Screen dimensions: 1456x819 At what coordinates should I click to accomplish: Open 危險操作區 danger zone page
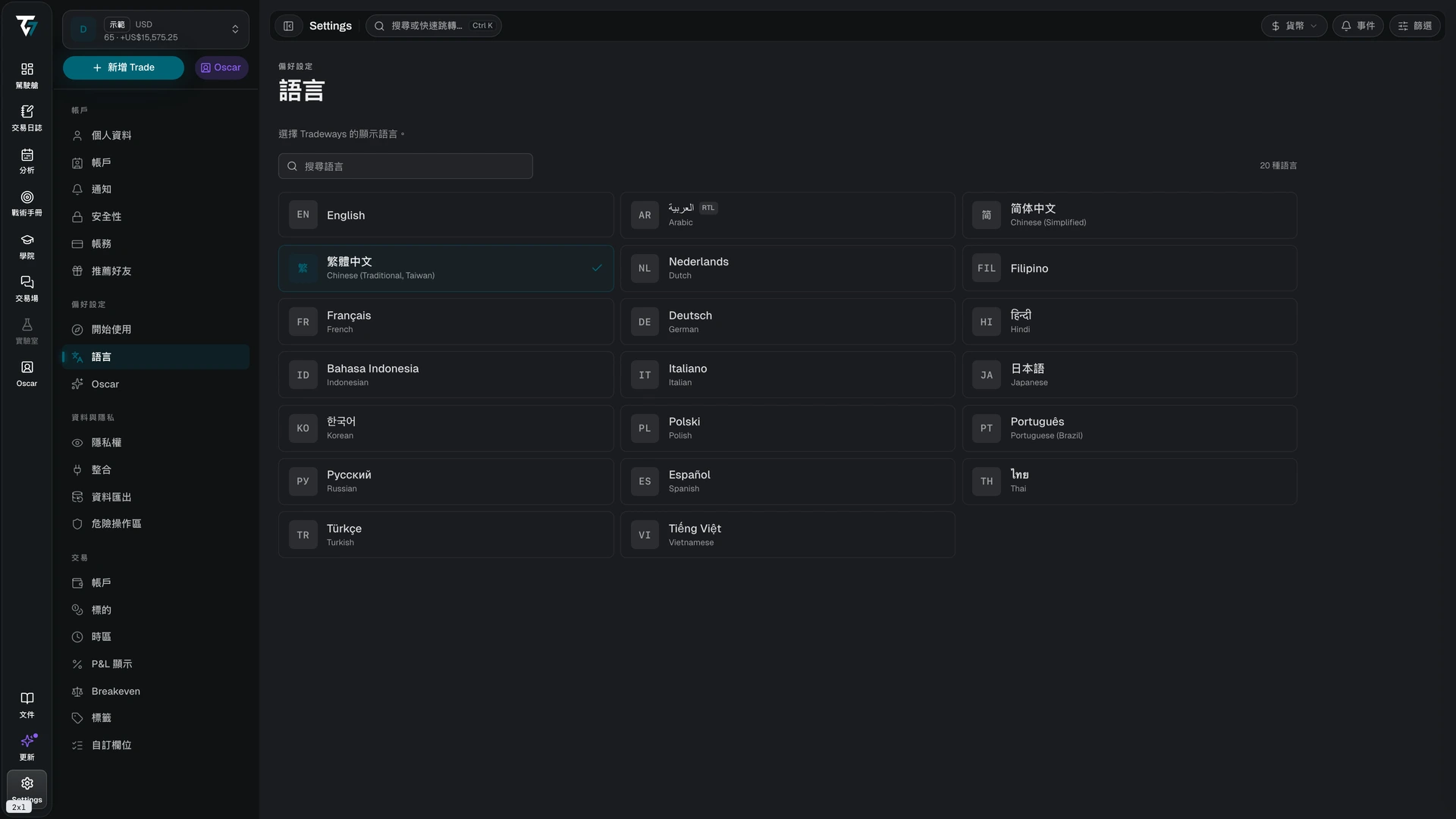point(155,524)
